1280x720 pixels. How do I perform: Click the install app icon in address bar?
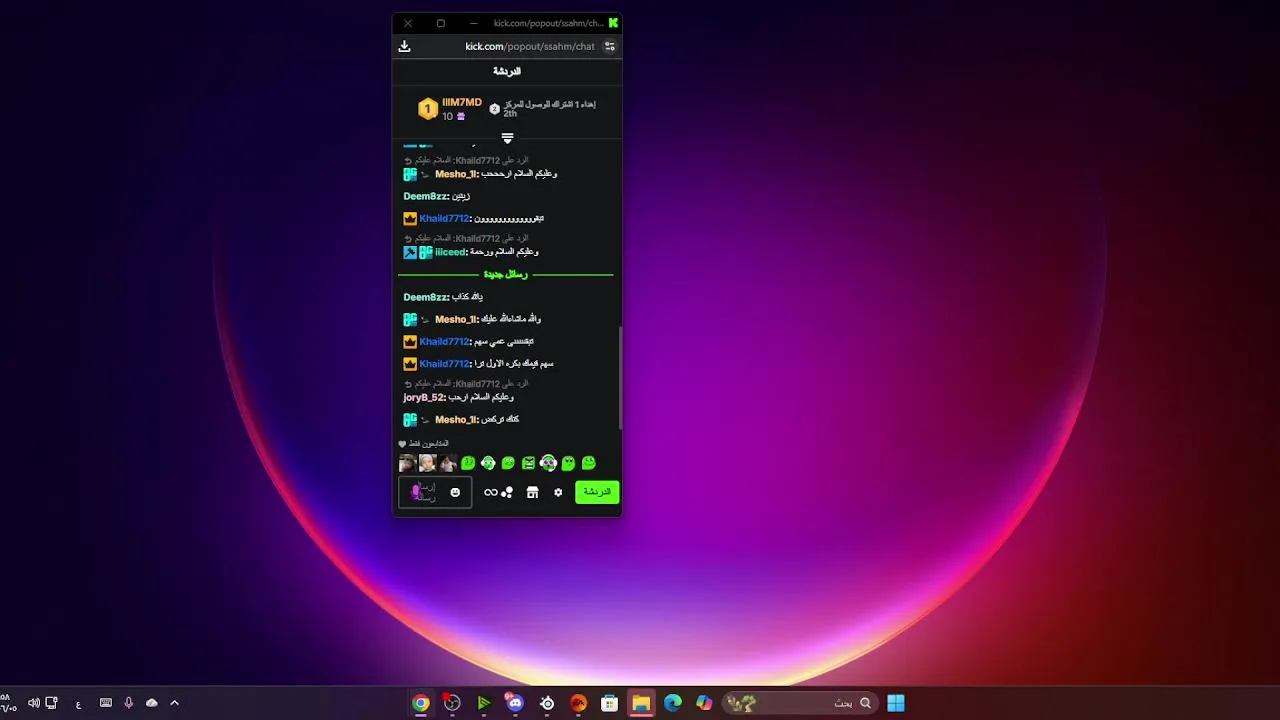pos(404,46)
